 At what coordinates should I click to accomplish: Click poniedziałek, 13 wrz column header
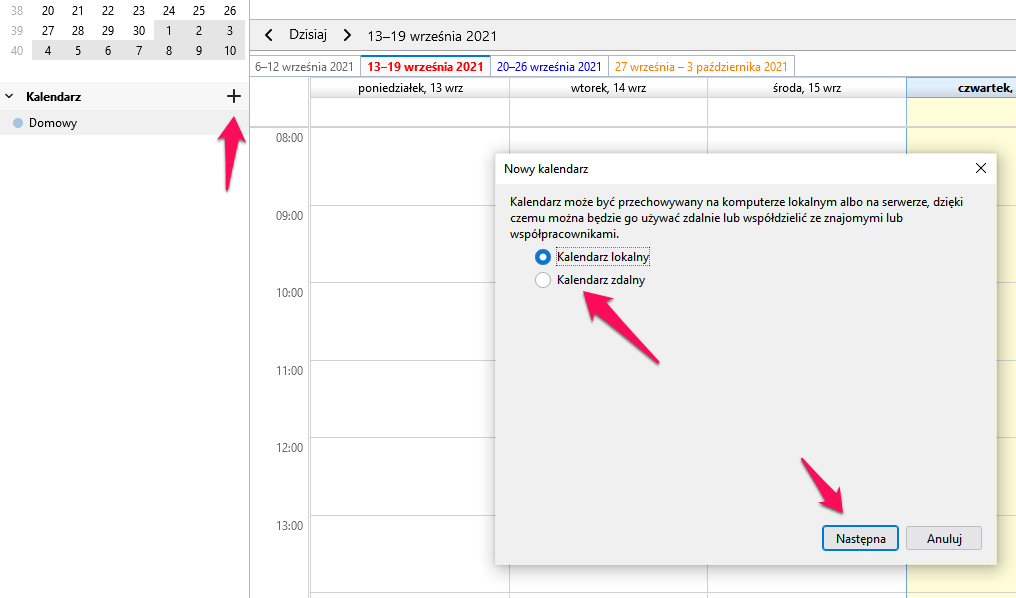[410, 88]
